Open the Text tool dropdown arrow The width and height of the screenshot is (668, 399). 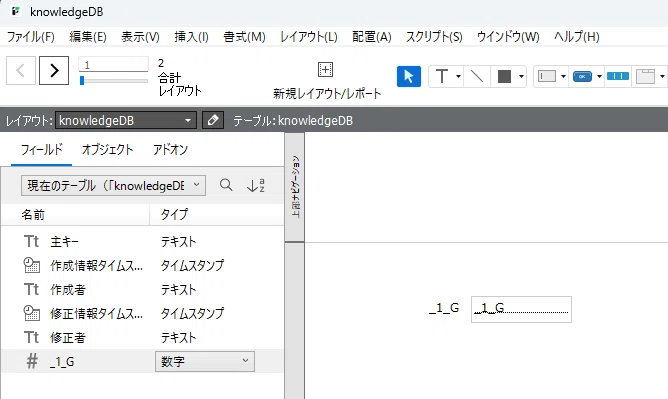point(458,77)
